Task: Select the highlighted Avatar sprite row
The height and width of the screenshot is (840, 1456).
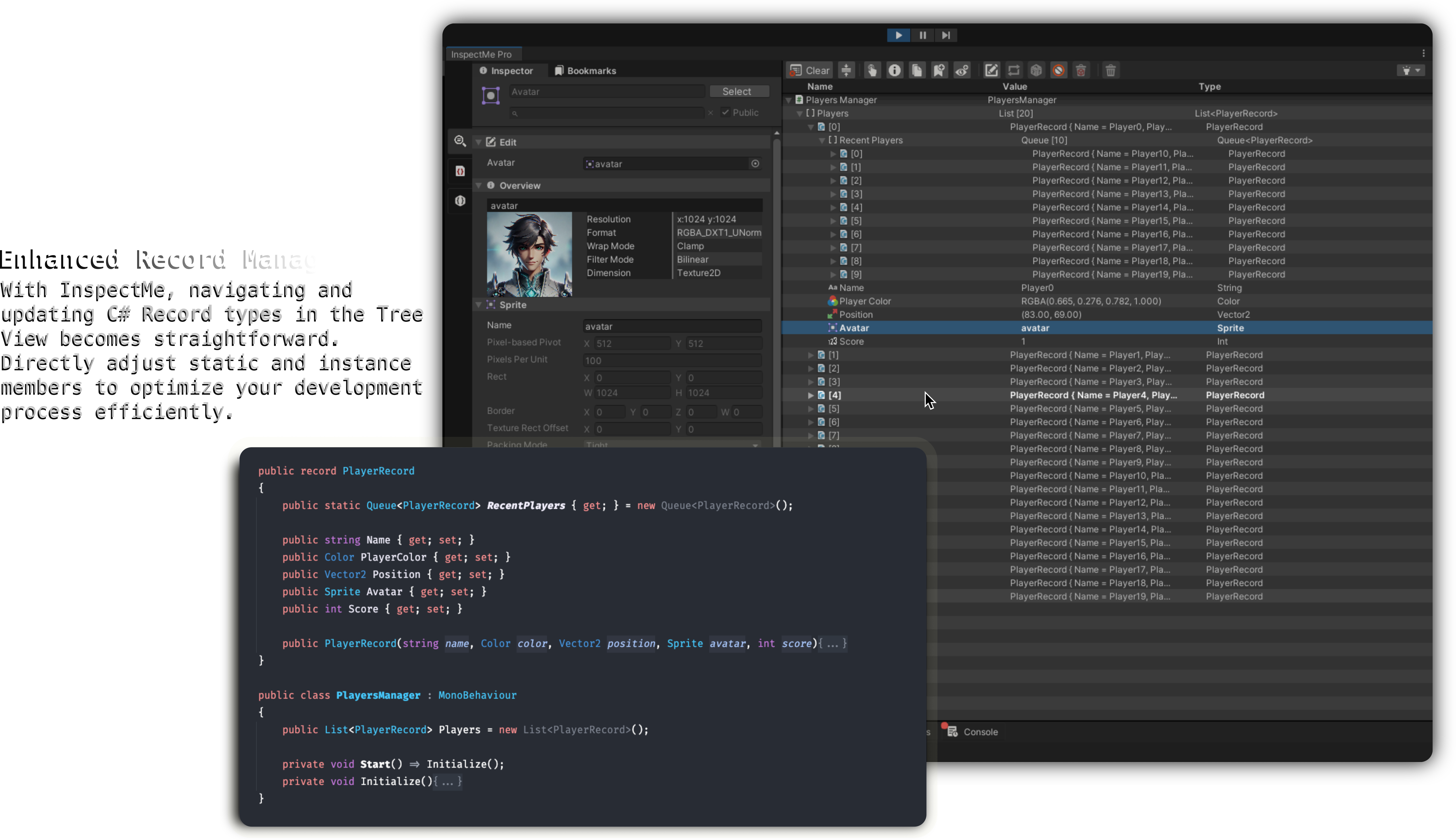Action: point(1107,328)
